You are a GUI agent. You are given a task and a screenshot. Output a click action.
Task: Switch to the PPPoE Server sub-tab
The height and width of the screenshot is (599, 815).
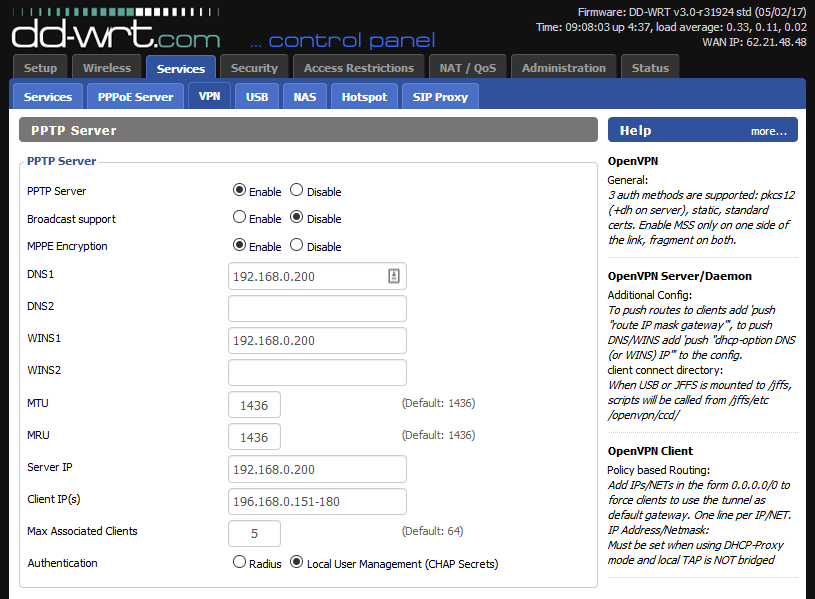click(136, 97)
